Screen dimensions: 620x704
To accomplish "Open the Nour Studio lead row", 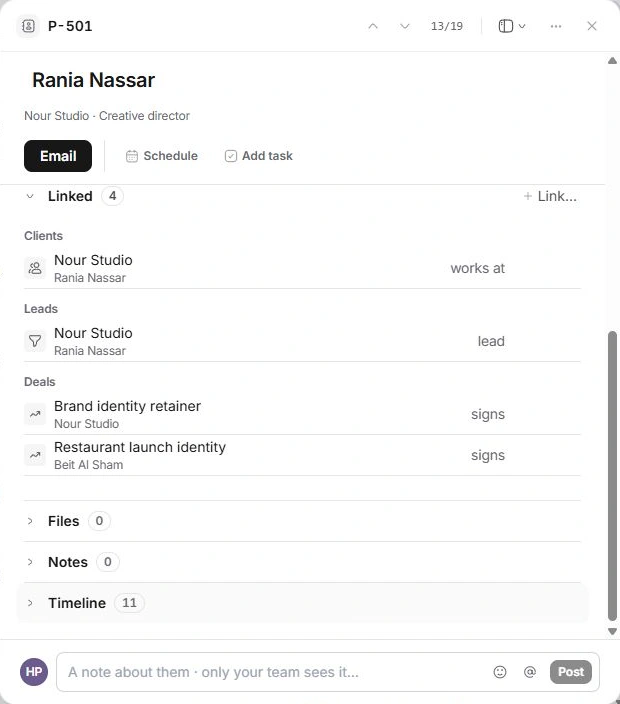I will pyautogui.click(x=302, y=341).
